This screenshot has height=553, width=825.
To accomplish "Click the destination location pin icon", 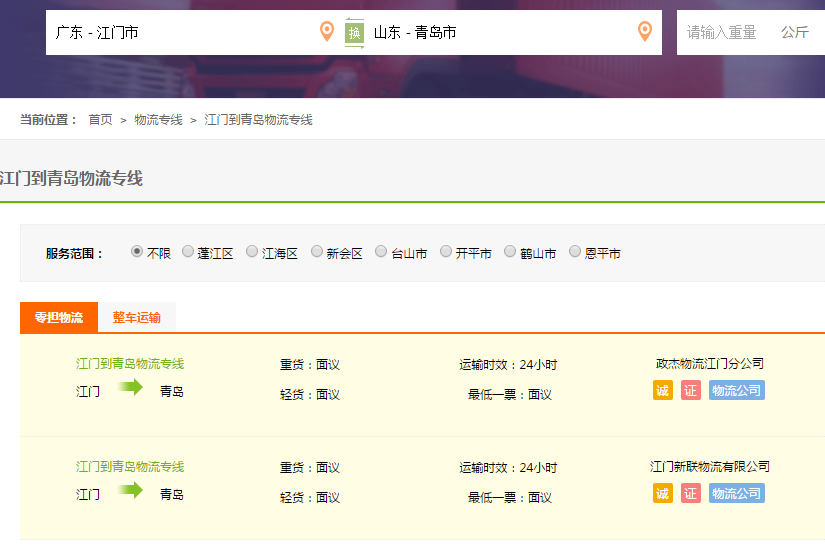I will [645, 32].
